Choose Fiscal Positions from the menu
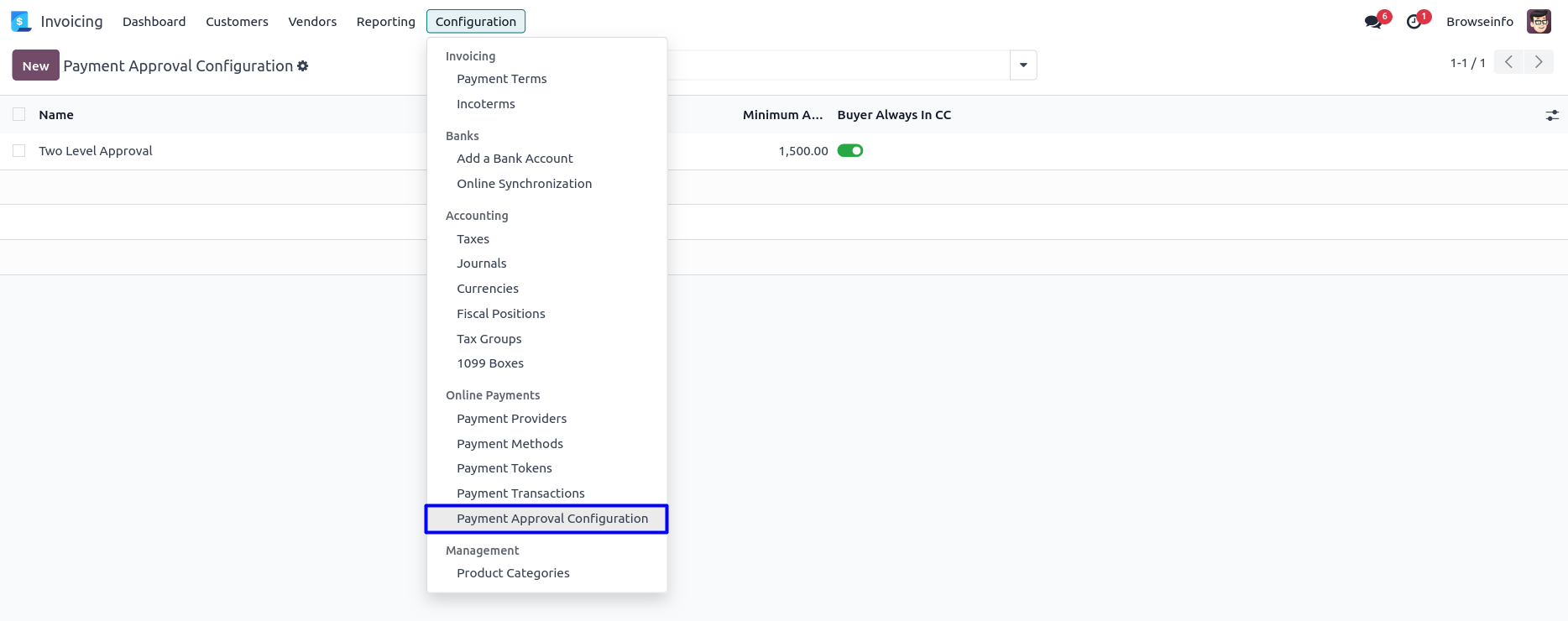This screenshot has height=621, width=1568. [x=500, y=314]
